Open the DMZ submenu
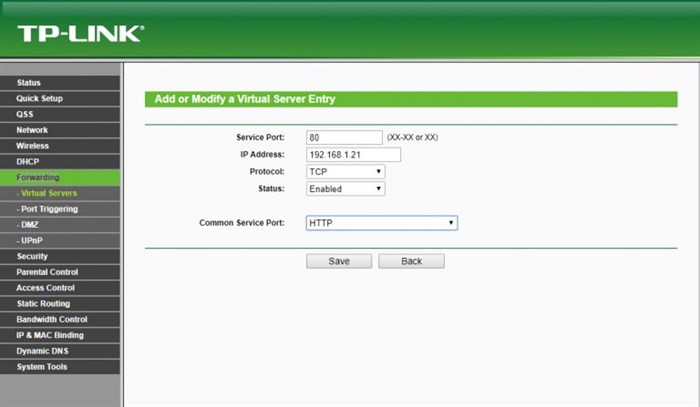 (x=60, y=225)
